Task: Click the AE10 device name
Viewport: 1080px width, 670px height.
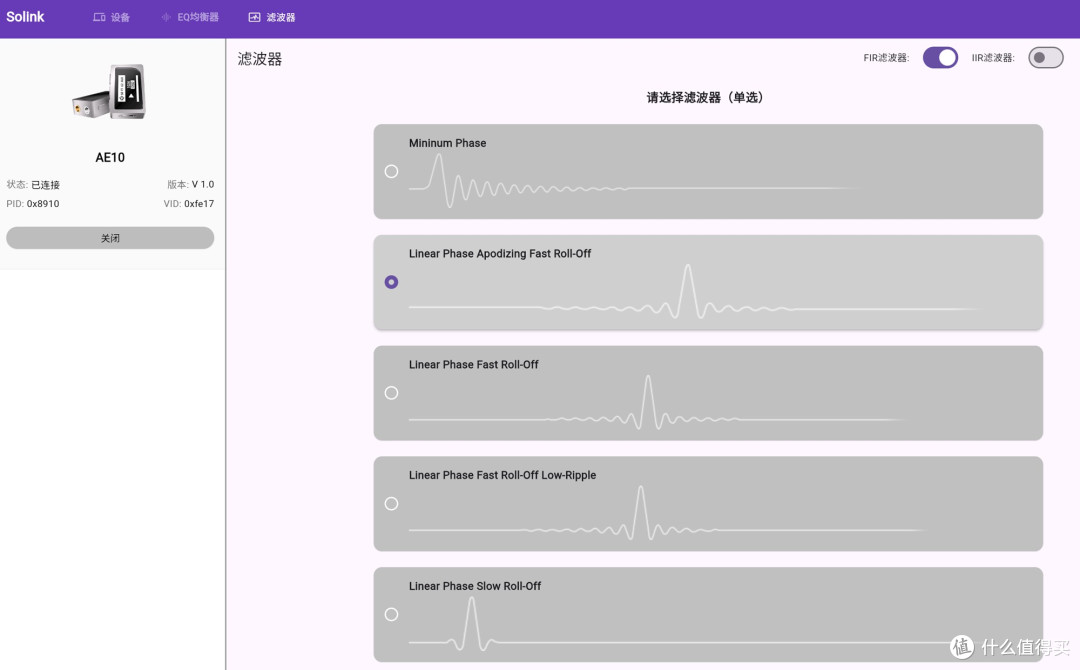Action: 110,158
